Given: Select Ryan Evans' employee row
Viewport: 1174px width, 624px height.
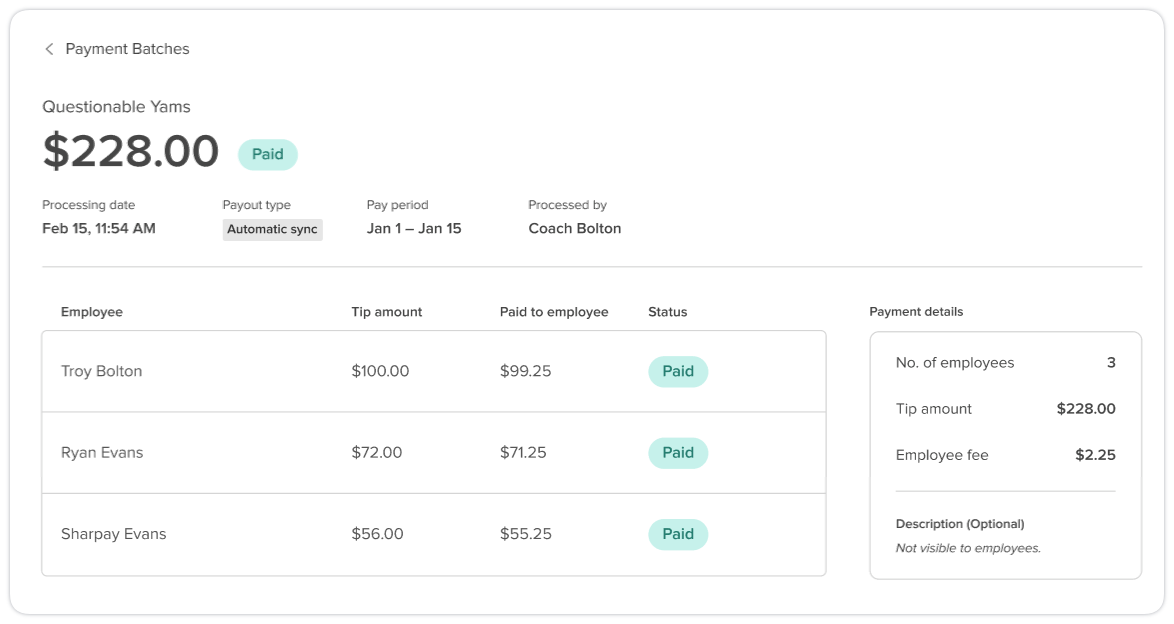Looking at the screenshot, I should click(x=300, y=452).
